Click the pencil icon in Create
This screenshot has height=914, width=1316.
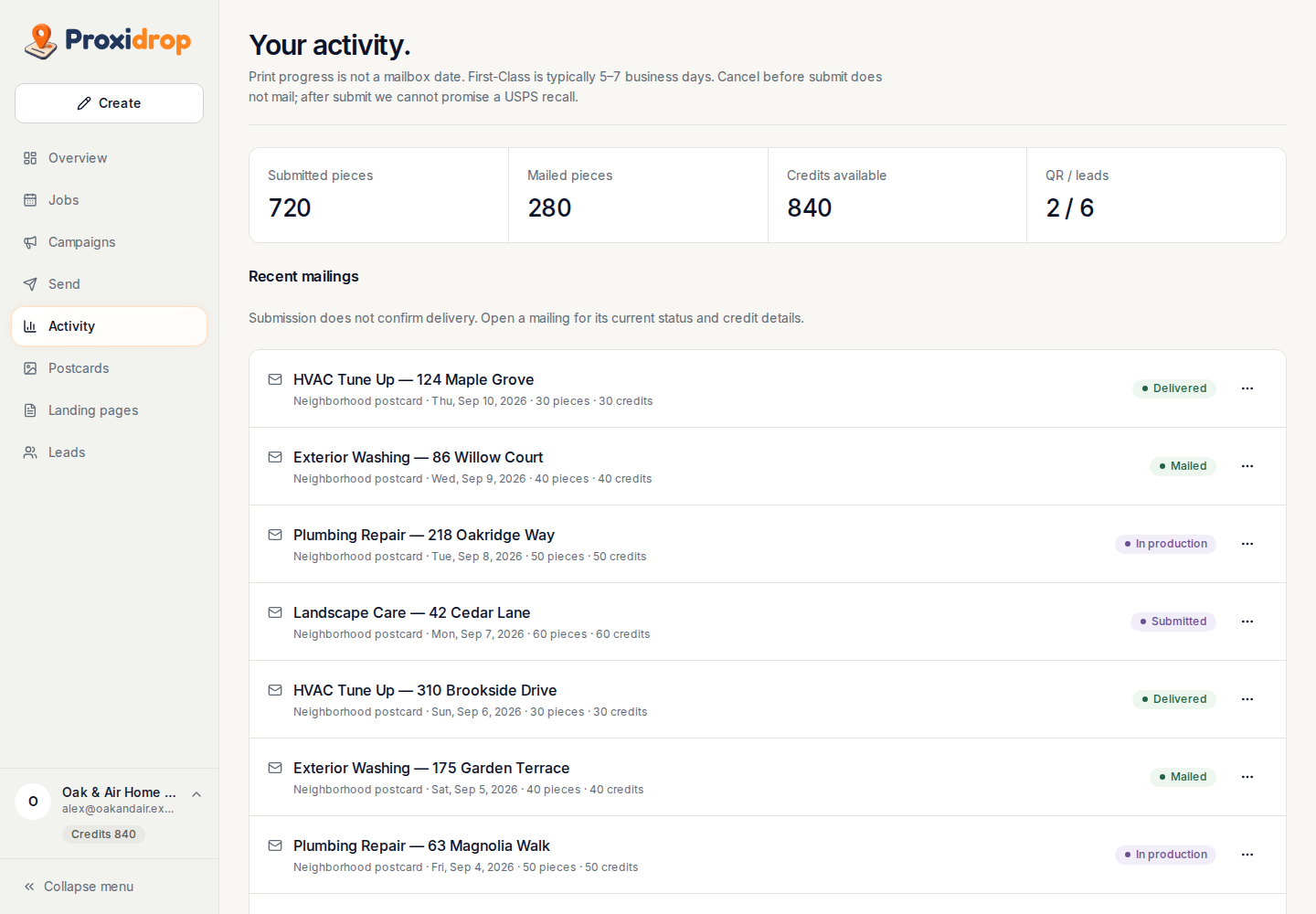pos(84,103)
